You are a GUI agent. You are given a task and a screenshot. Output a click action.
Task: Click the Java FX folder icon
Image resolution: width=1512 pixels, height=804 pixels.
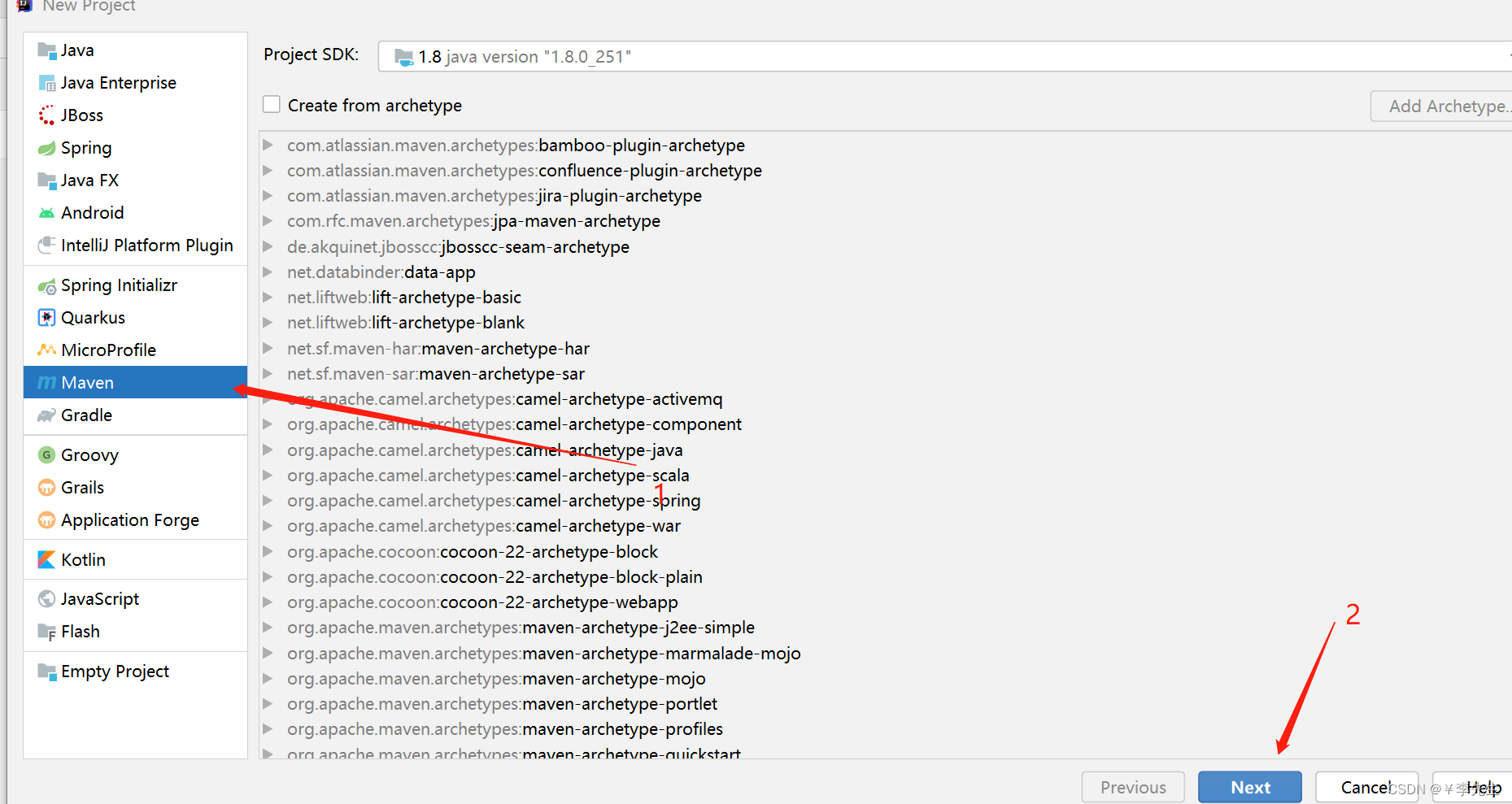tap(47, 180)
